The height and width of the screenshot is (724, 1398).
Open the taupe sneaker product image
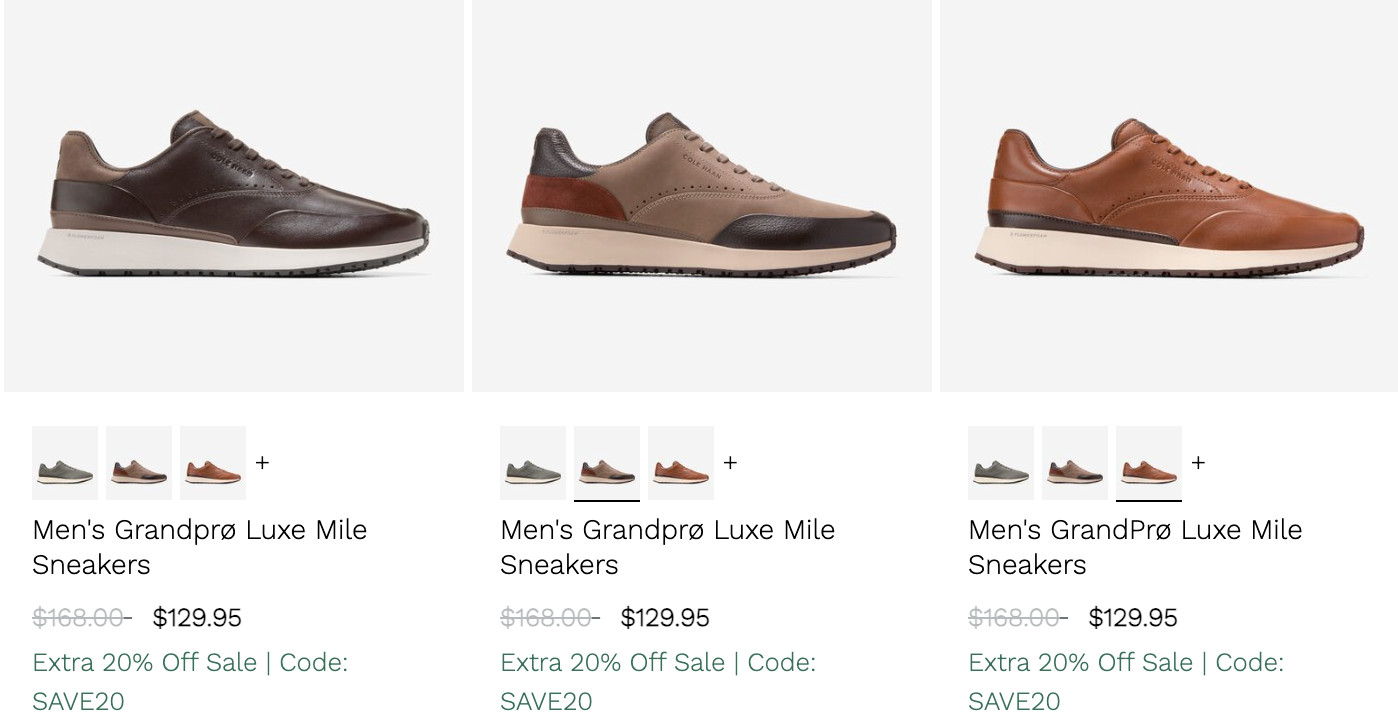tap(702, 196)
